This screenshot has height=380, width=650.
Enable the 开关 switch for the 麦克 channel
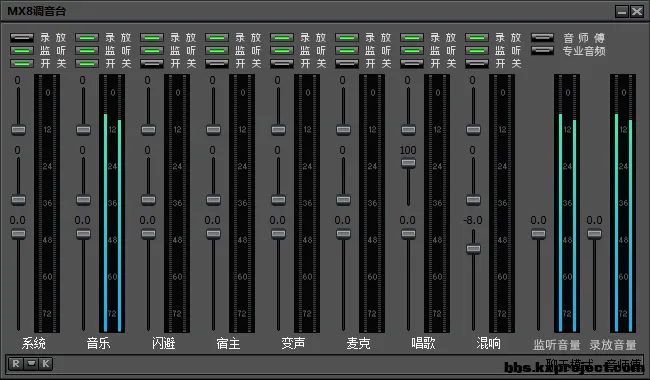click(x=347, y=64)
